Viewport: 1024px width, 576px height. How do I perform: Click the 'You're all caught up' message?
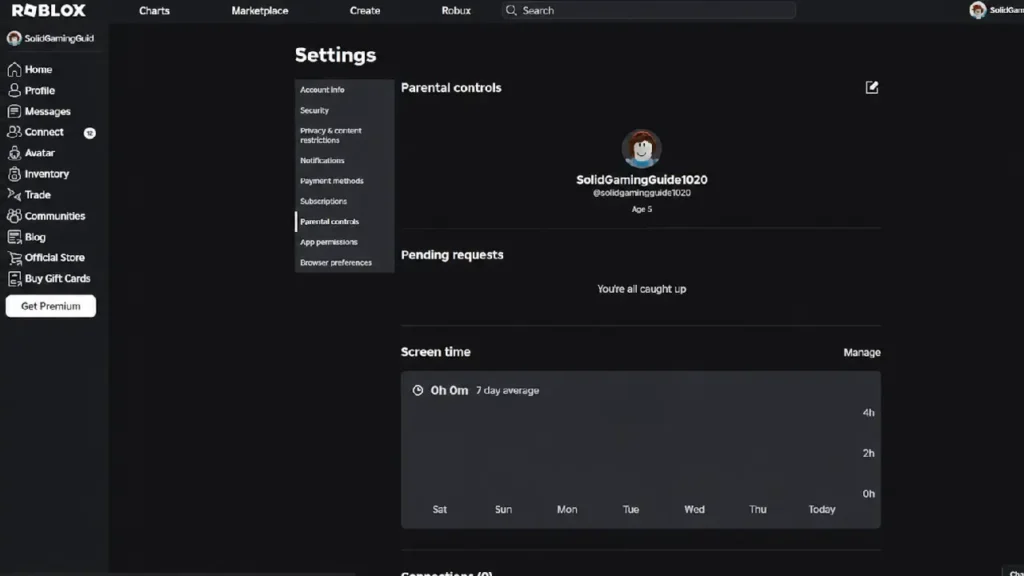click(641, 289)
